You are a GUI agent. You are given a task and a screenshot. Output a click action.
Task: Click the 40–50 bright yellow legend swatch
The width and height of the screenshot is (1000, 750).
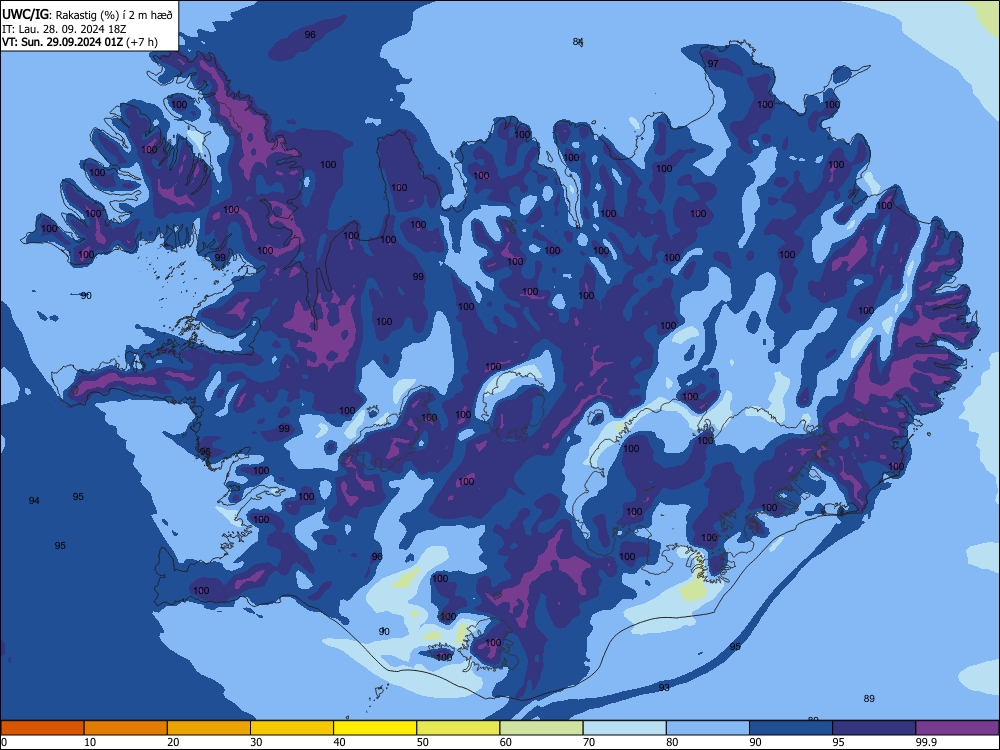click(x=375, y=728)
